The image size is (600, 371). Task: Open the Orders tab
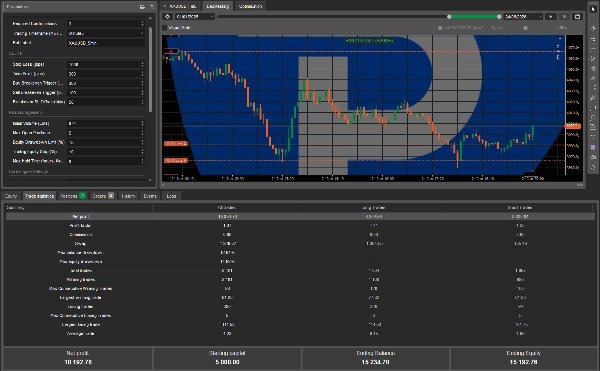coord(103,196)
